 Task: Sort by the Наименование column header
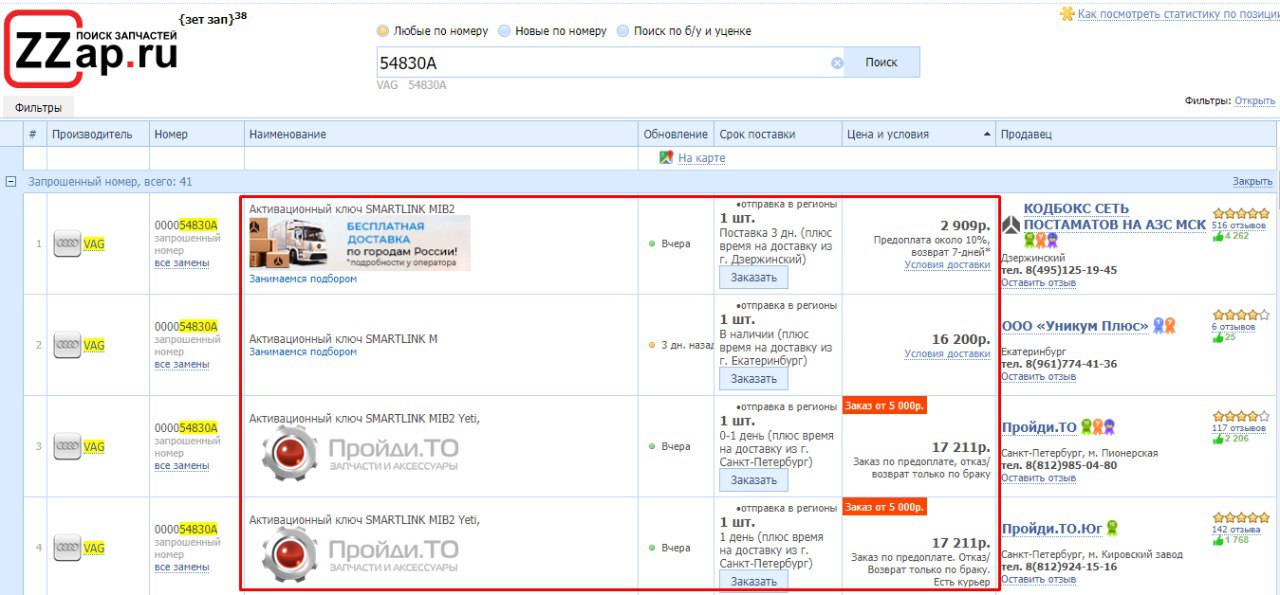click(x=441, y=134)
